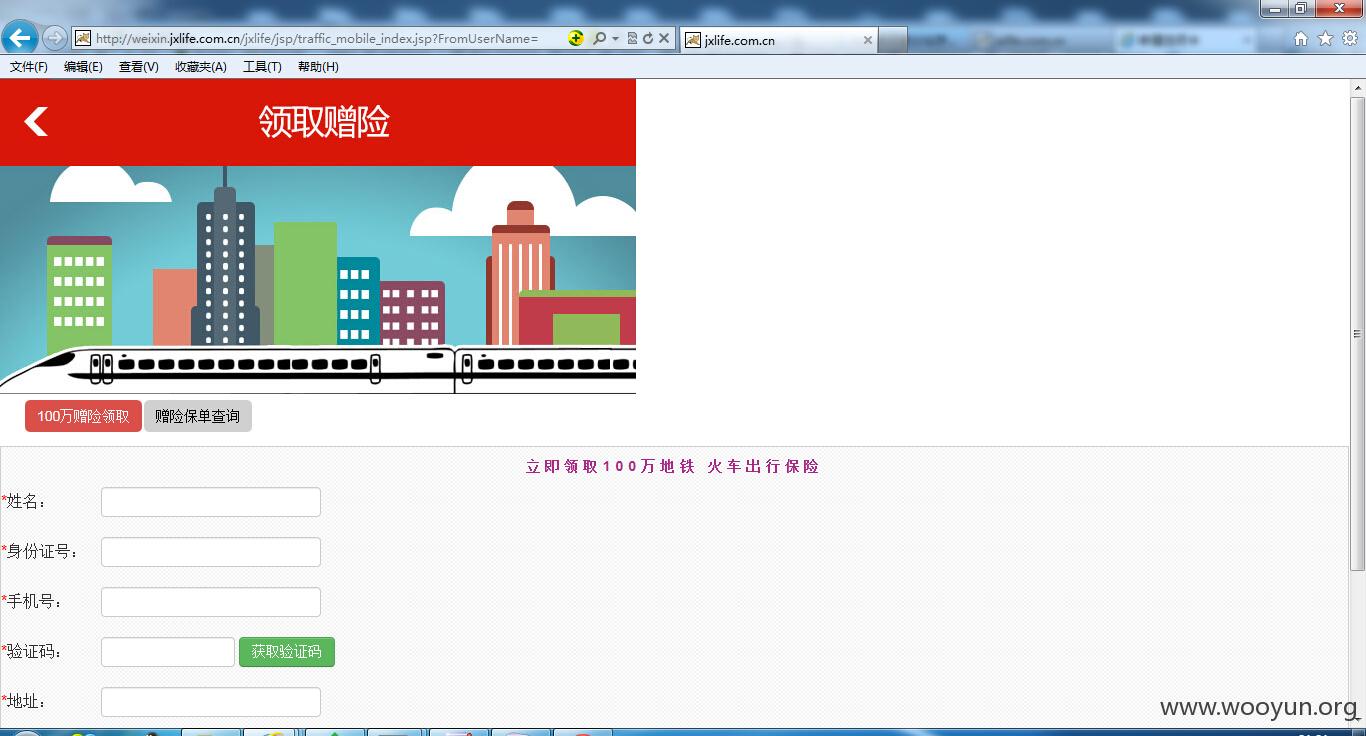Click the white back chevron in red header

click(x=36, y=122)
